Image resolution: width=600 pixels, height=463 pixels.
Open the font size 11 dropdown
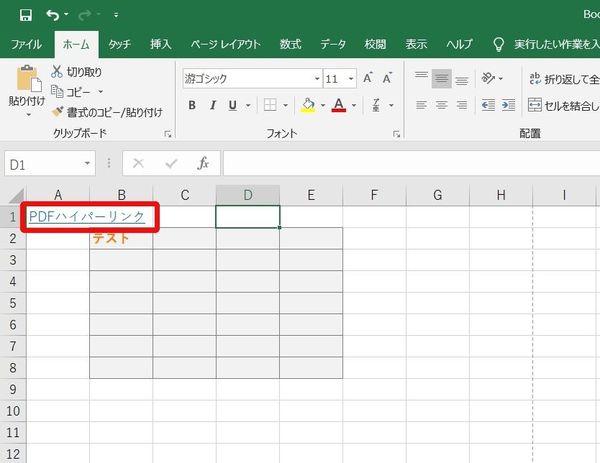pyautogui.click(x=351, y=79)
